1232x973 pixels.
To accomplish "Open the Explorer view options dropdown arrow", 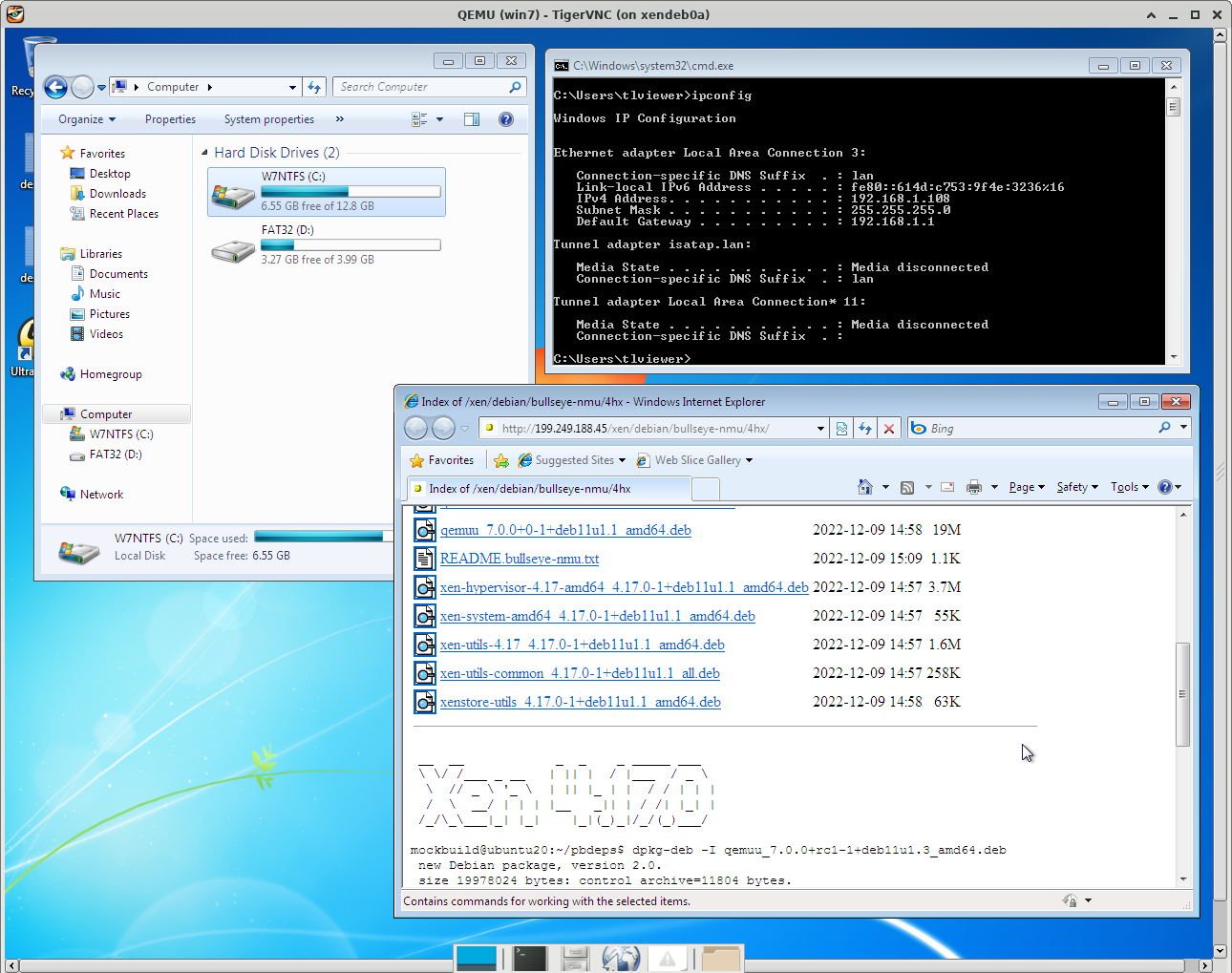I will [x=439, y=119].
